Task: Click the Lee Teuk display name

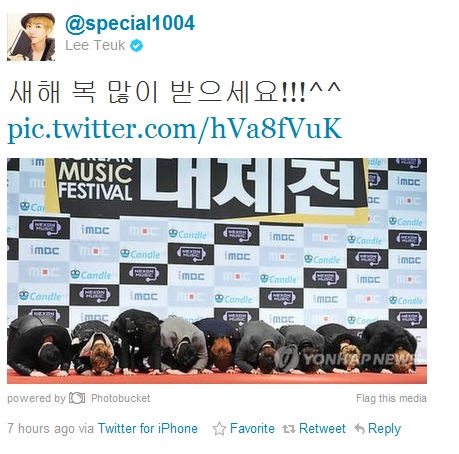Action: [95, 45]
